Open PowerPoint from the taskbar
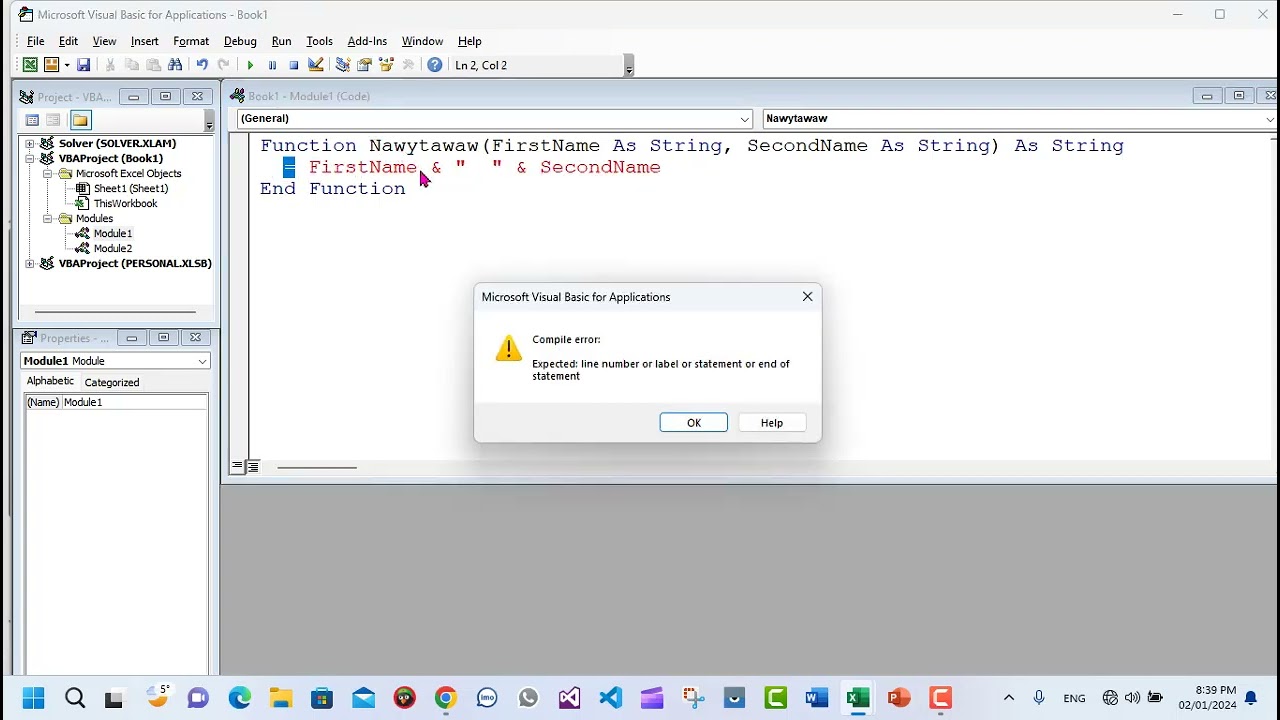This screenshot has width=1280, height=720. tap(899, 698)
